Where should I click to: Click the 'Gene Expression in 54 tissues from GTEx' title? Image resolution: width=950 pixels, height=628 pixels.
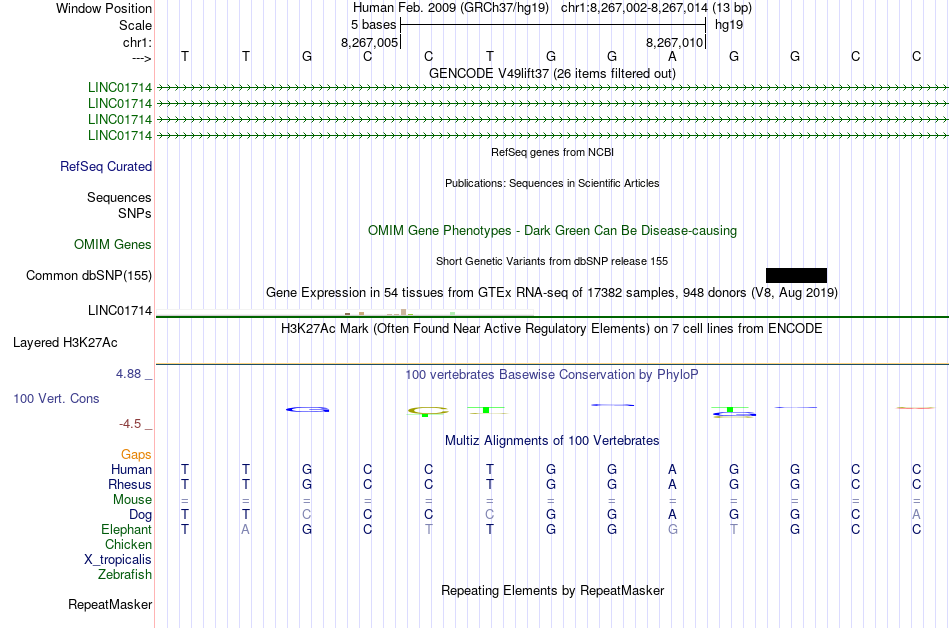tap(552, 293)
